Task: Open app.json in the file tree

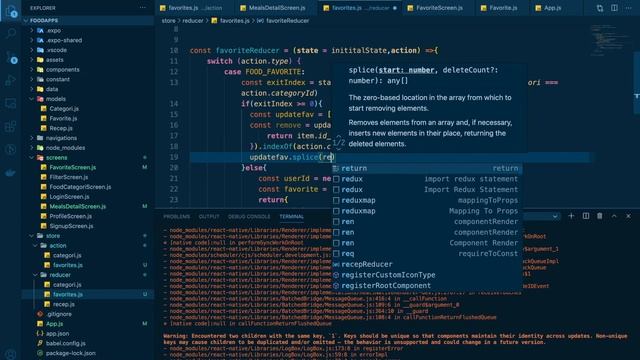Action: (57, 333)
